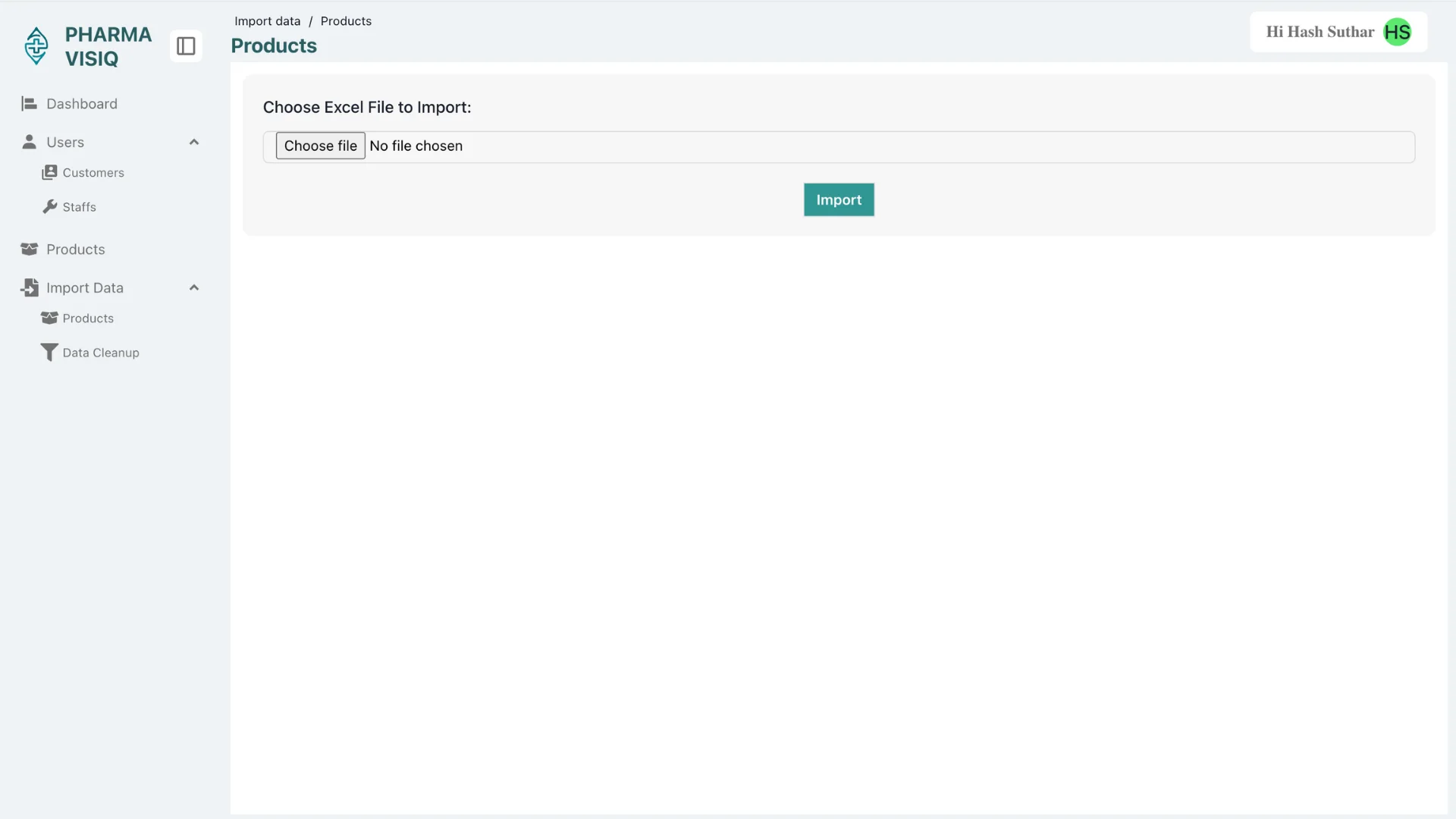
Task: Click the wrench icon next to Staffs
Action: click(49, 206)
